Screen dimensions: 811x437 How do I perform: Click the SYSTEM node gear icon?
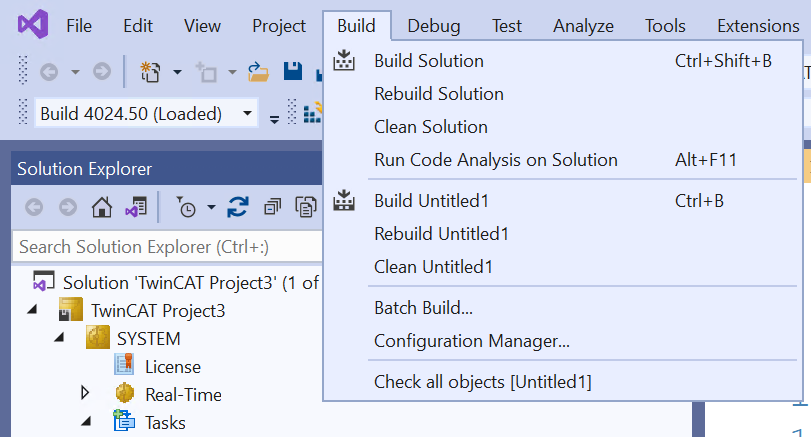click(98, 337)
